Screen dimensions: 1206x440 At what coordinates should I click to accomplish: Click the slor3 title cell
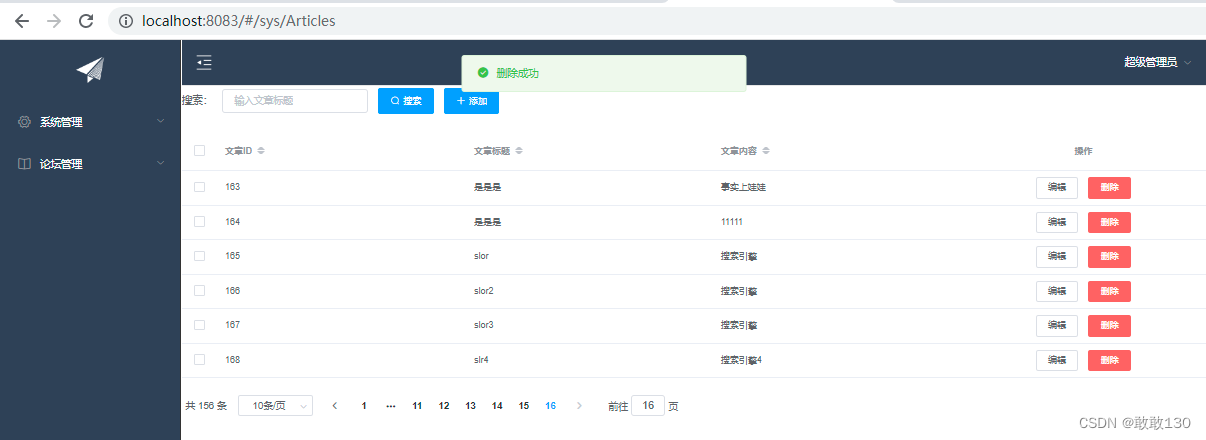[x=484, y=325]
